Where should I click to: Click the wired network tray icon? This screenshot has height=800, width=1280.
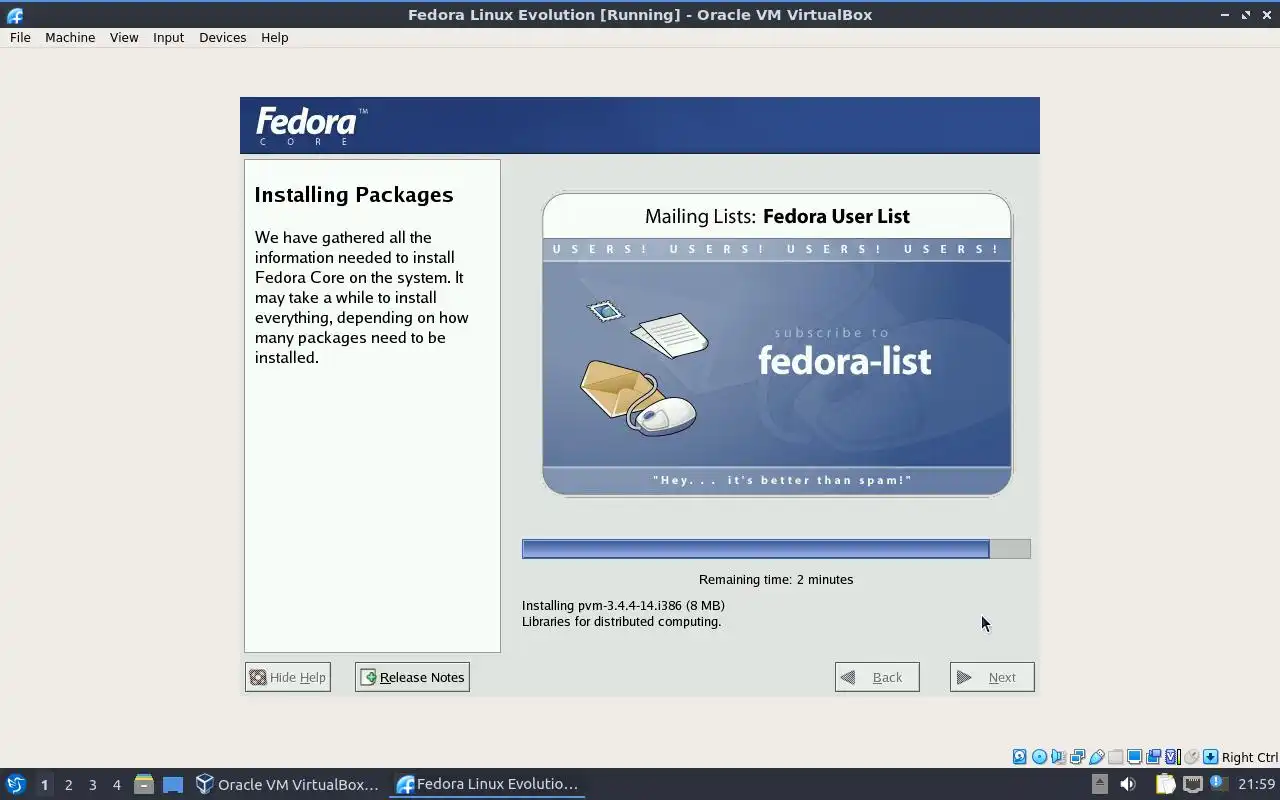coord(1192,784)
